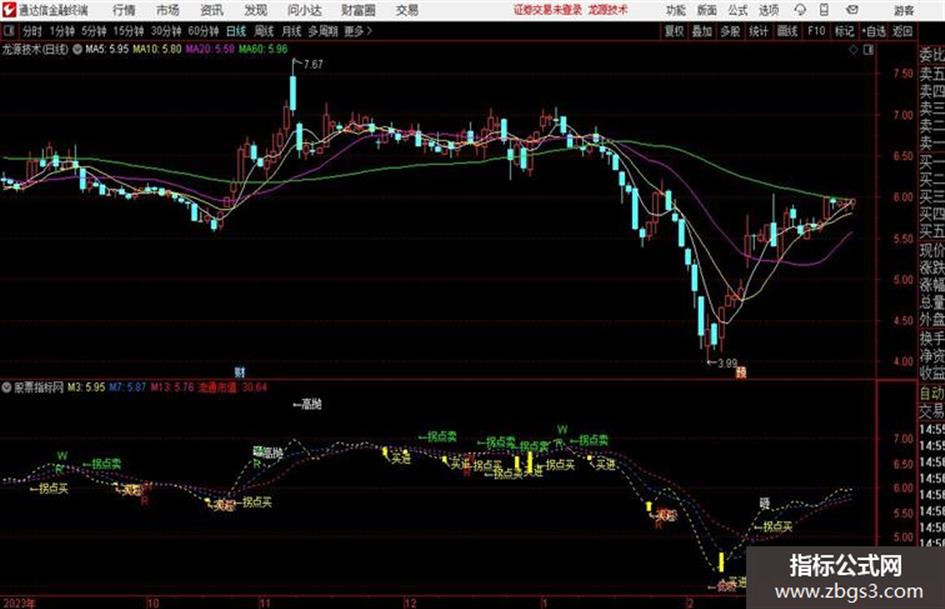Expand MA indicator settings circle beside 龙源技术(日线)

77,49
